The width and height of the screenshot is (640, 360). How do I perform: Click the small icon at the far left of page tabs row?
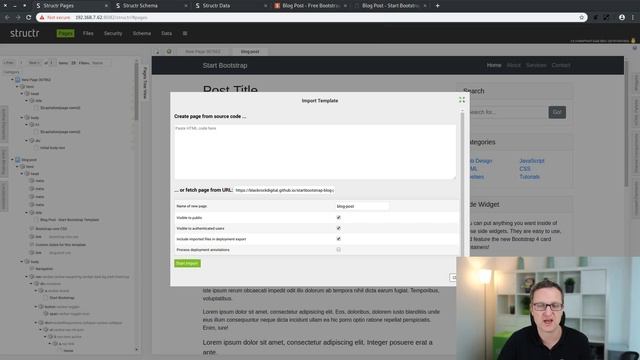tap(157, 51)
